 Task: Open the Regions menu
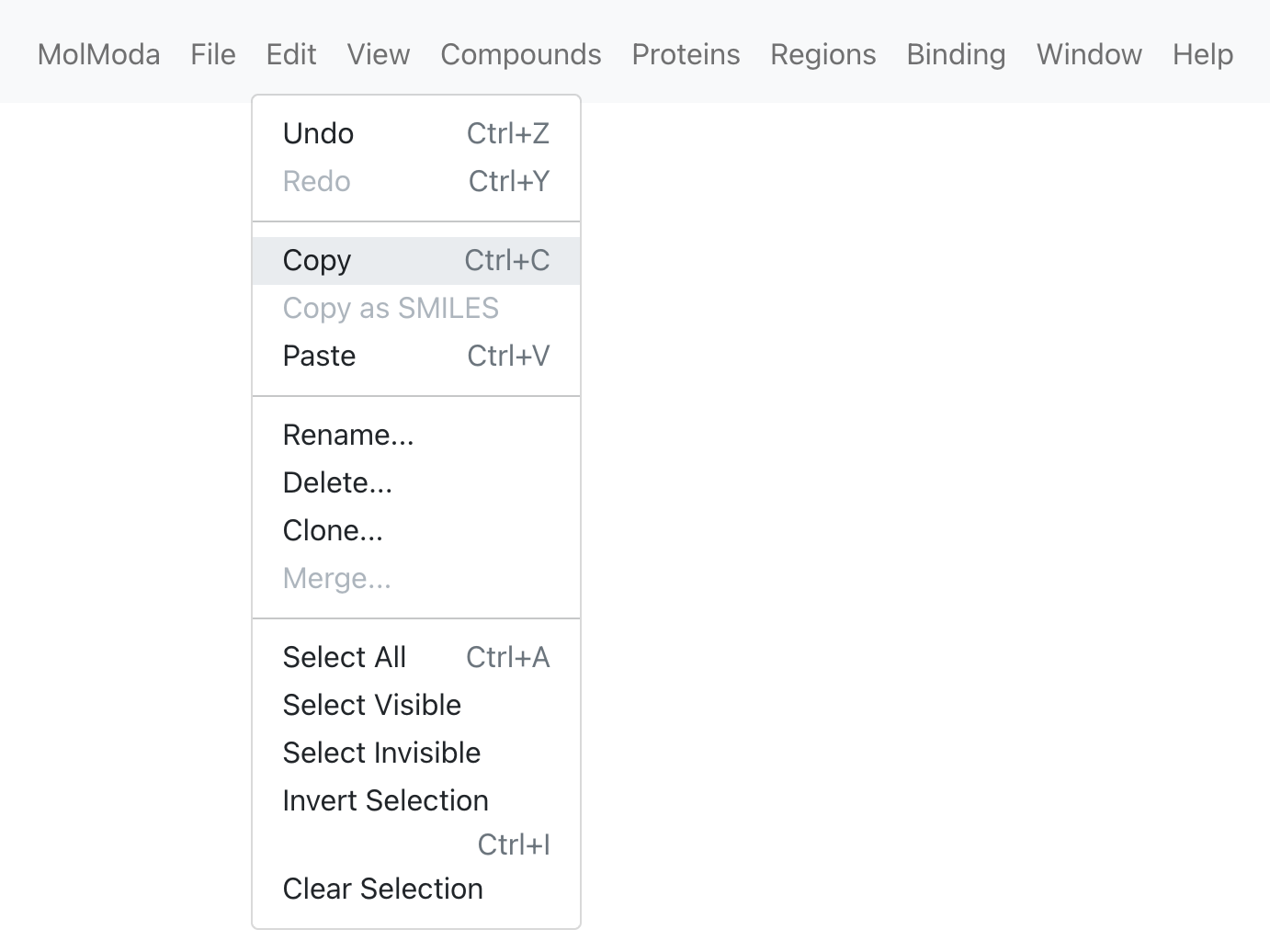click(823, 54)
